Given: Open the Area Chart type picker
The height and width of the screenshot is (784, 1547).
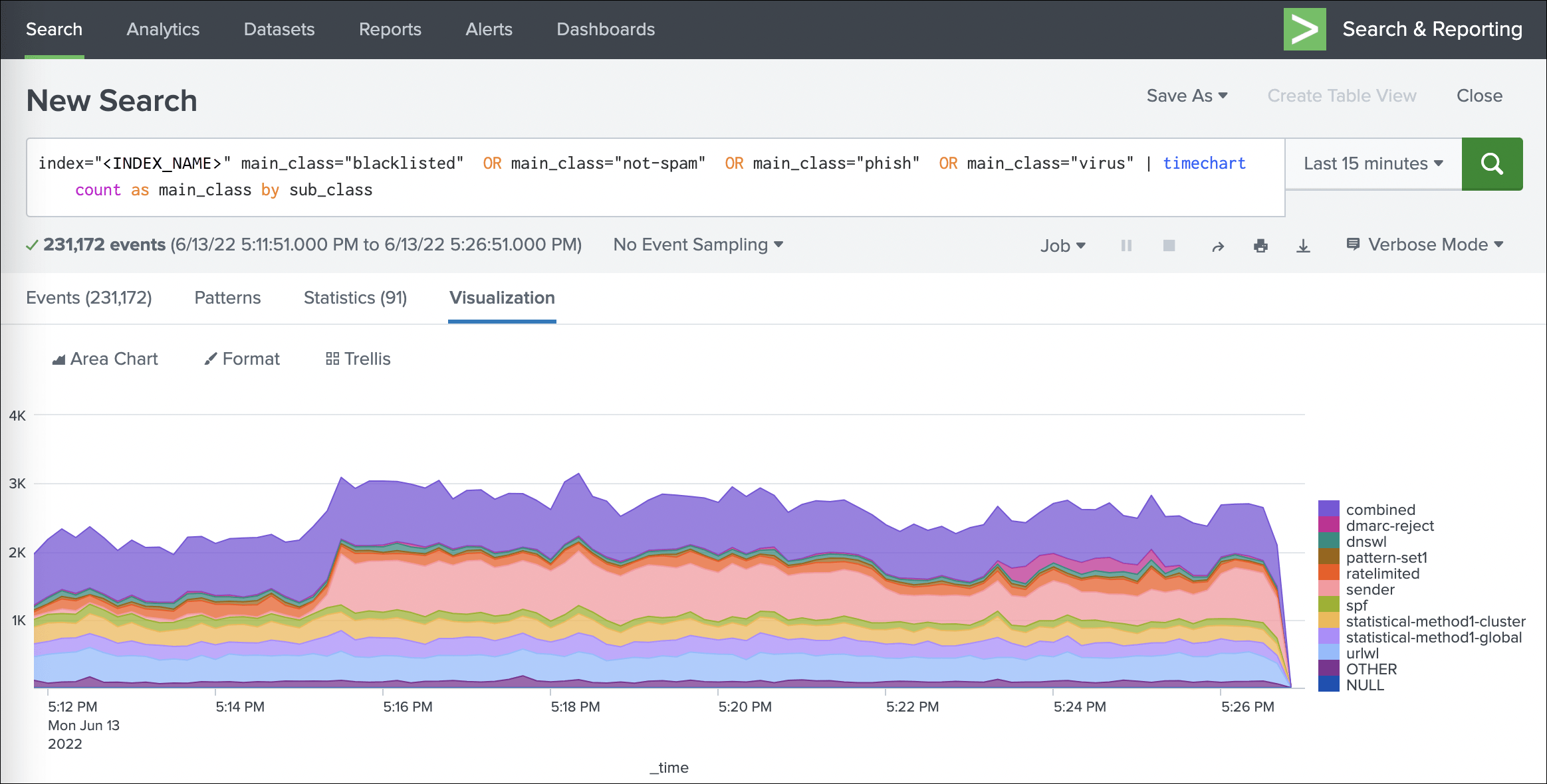Looking at the screenshot, I should coord(105,359).
